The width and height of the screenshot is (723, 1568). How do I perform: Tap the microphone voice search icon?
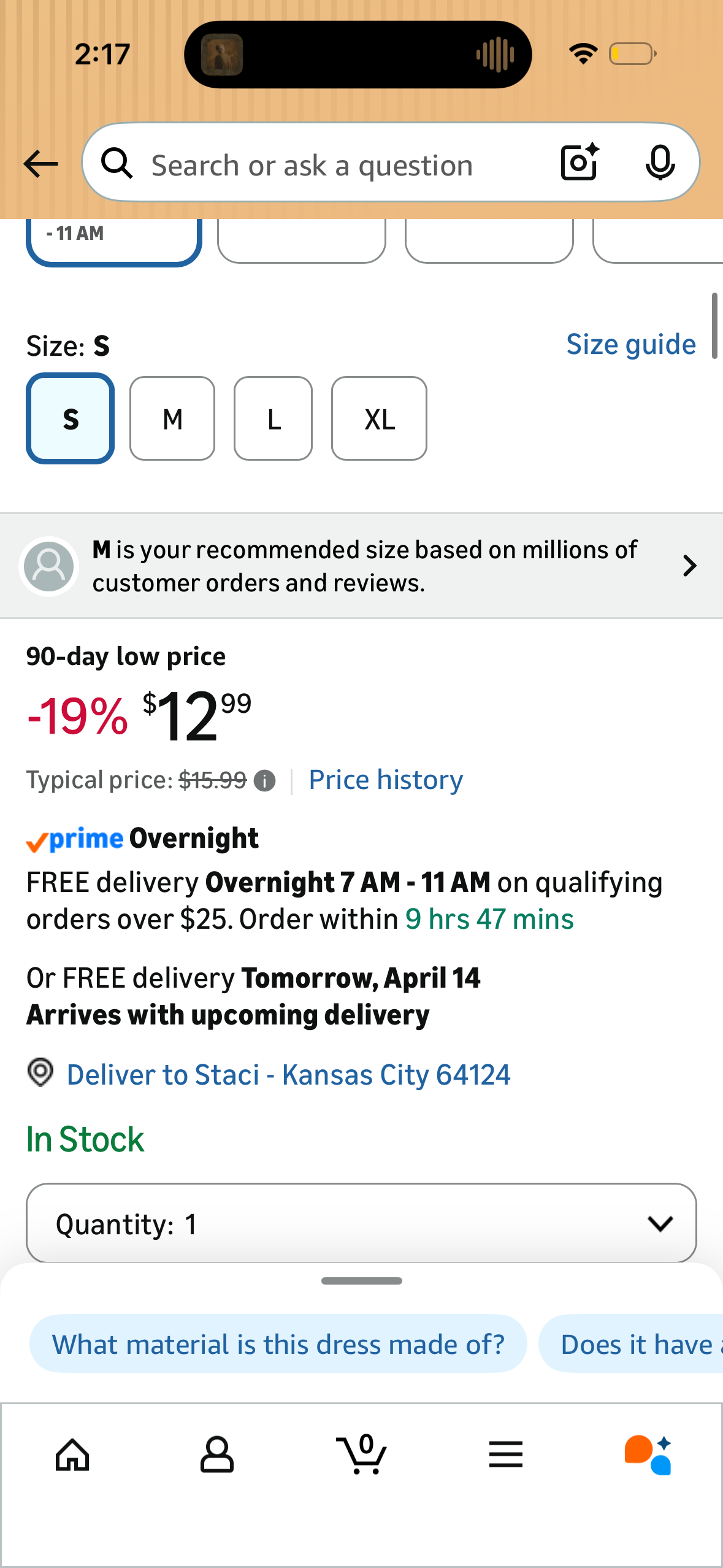coord(660,163)
